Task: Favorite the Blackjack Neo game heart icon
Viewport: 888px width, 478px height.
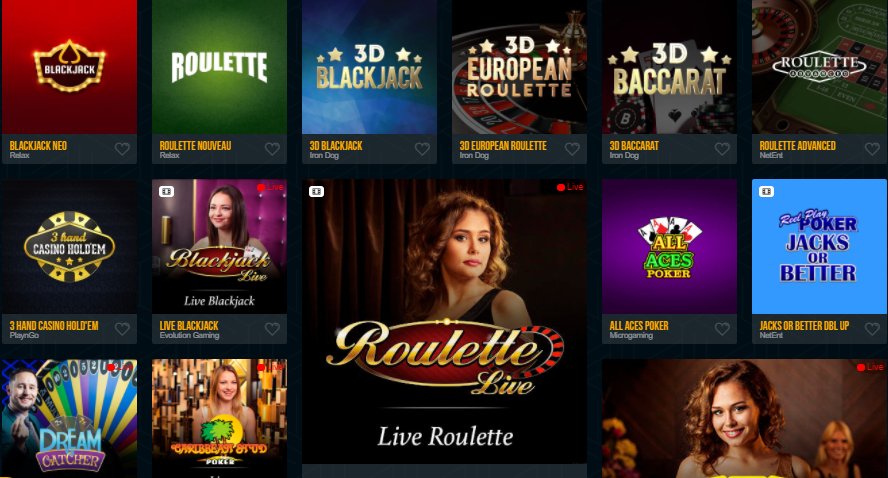Action: point(122,149)
